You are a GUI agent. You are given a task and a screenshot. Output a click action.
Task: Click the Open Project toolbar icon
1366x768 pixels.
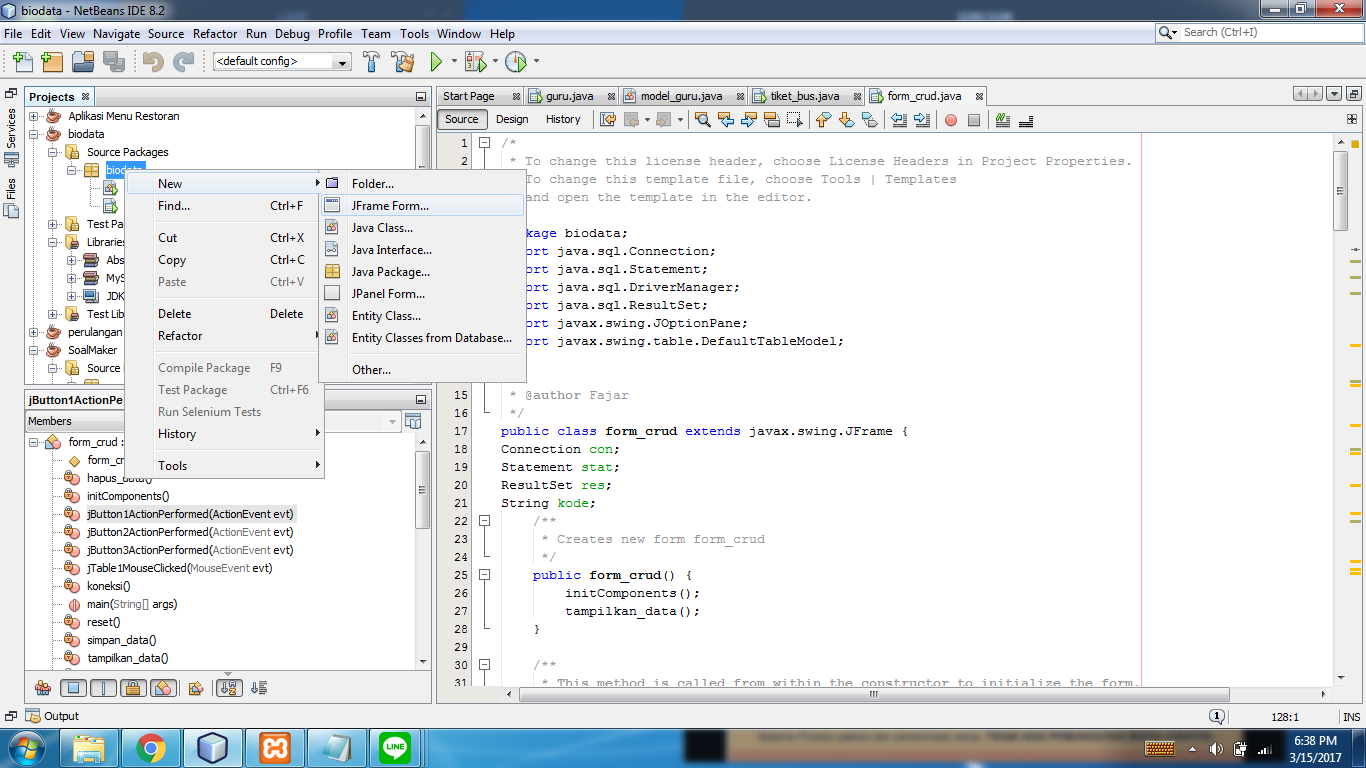(x=83, y=61)
